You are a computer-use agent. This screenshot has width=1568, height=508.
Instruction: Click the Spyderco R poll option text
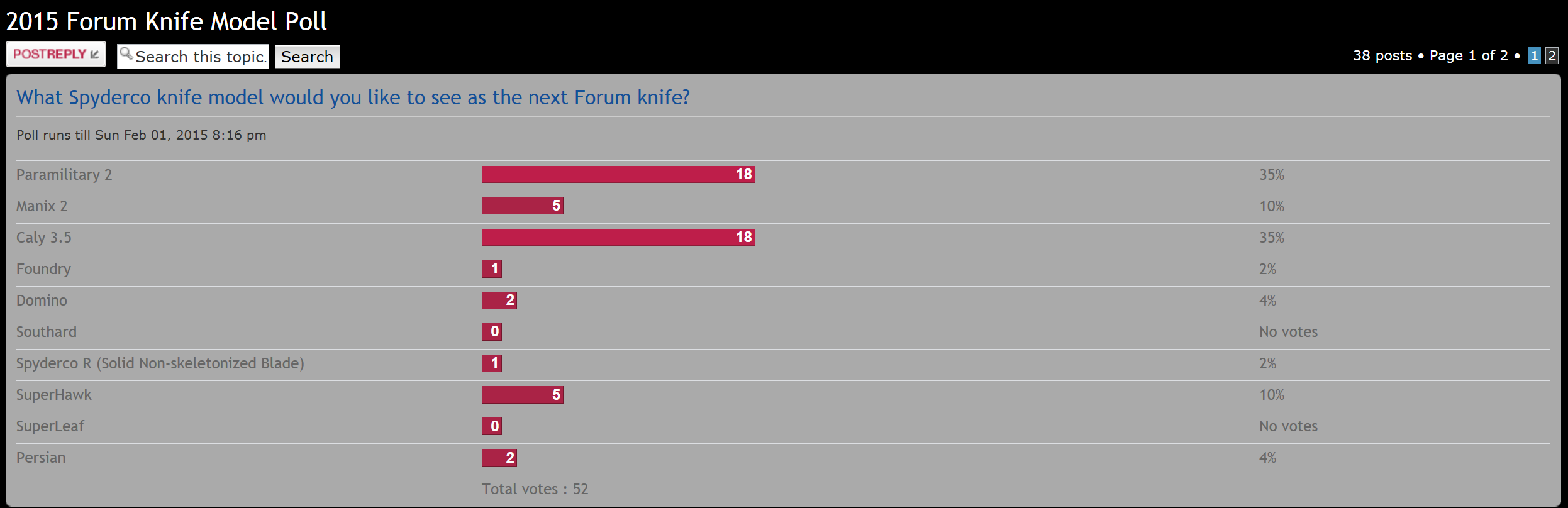click(x=160, y=363)
